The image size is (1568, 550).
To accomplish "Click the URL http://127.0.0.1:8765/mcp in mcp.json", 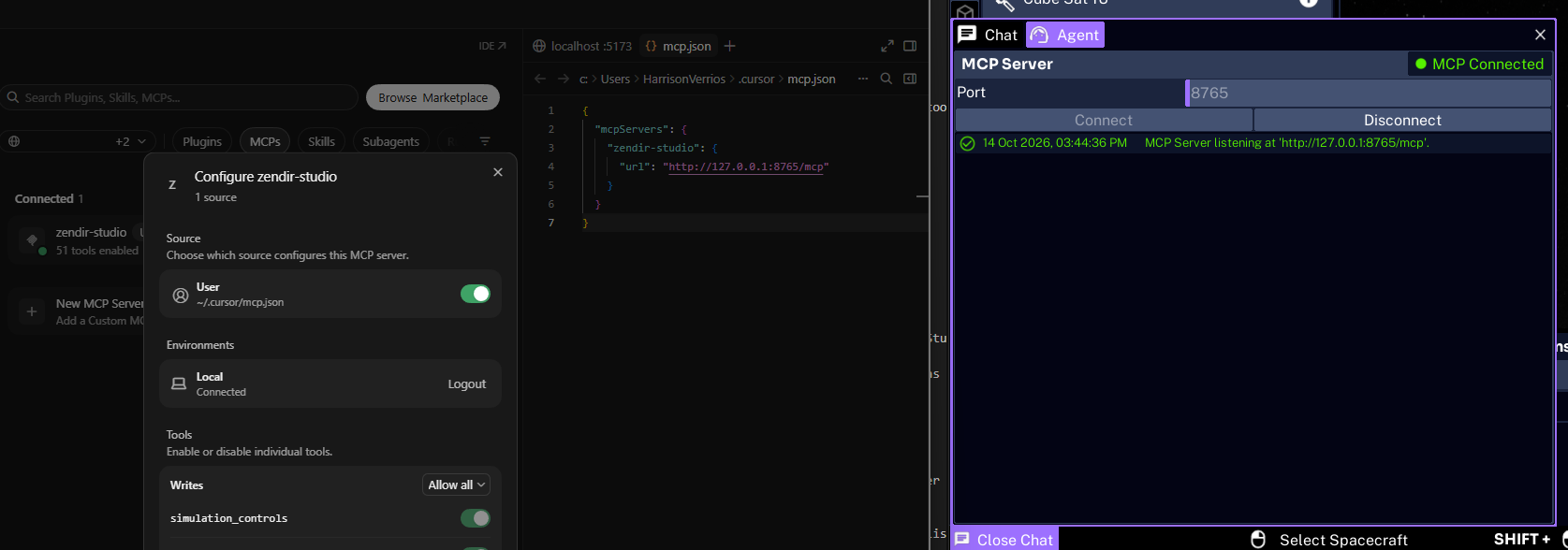I will pyautogui.click(x=747, y=166).
